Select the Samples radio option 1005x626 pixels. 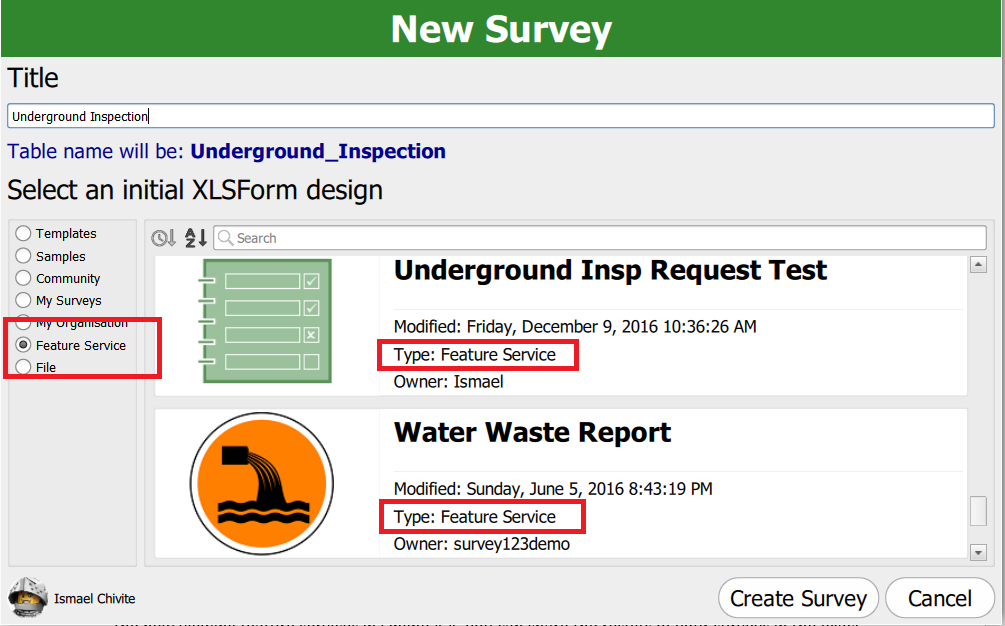pos(24,256)
